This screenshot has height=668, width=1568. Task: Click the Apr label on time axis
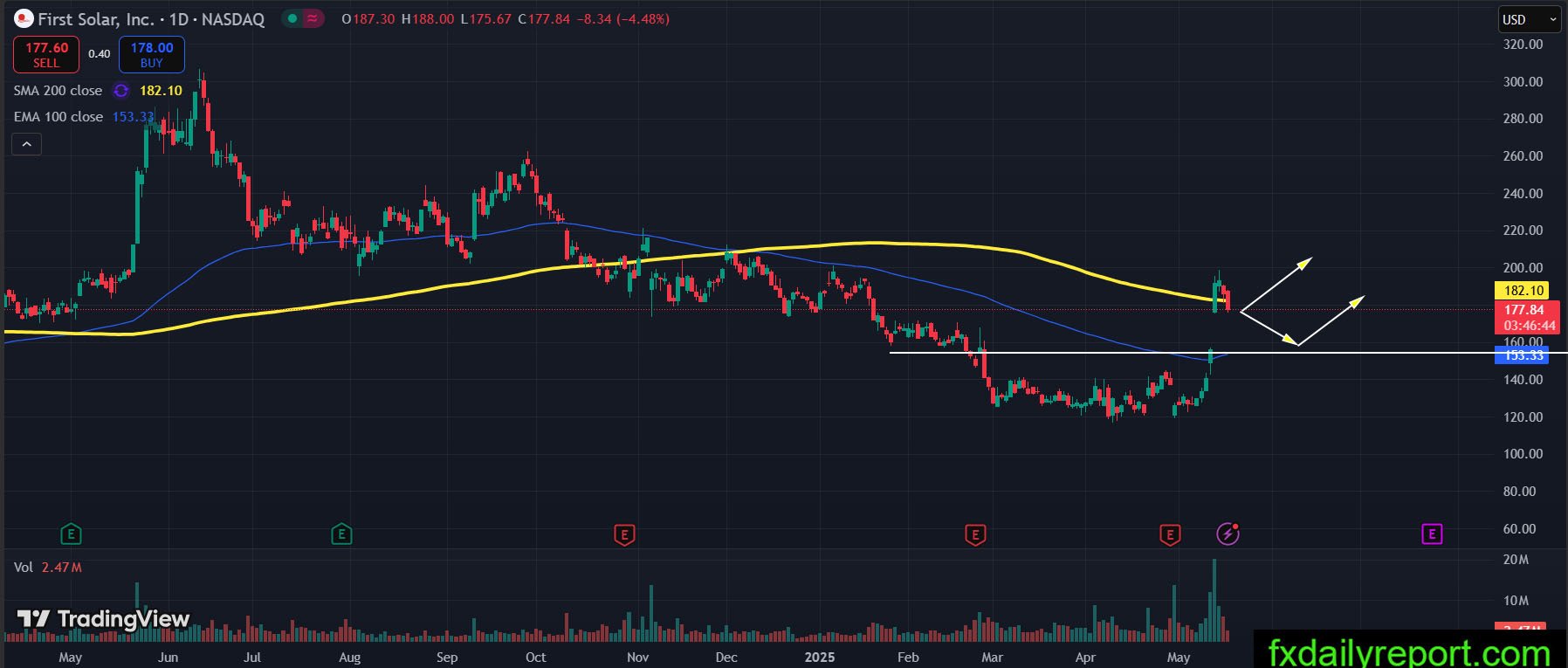(x=1085, y=658)
